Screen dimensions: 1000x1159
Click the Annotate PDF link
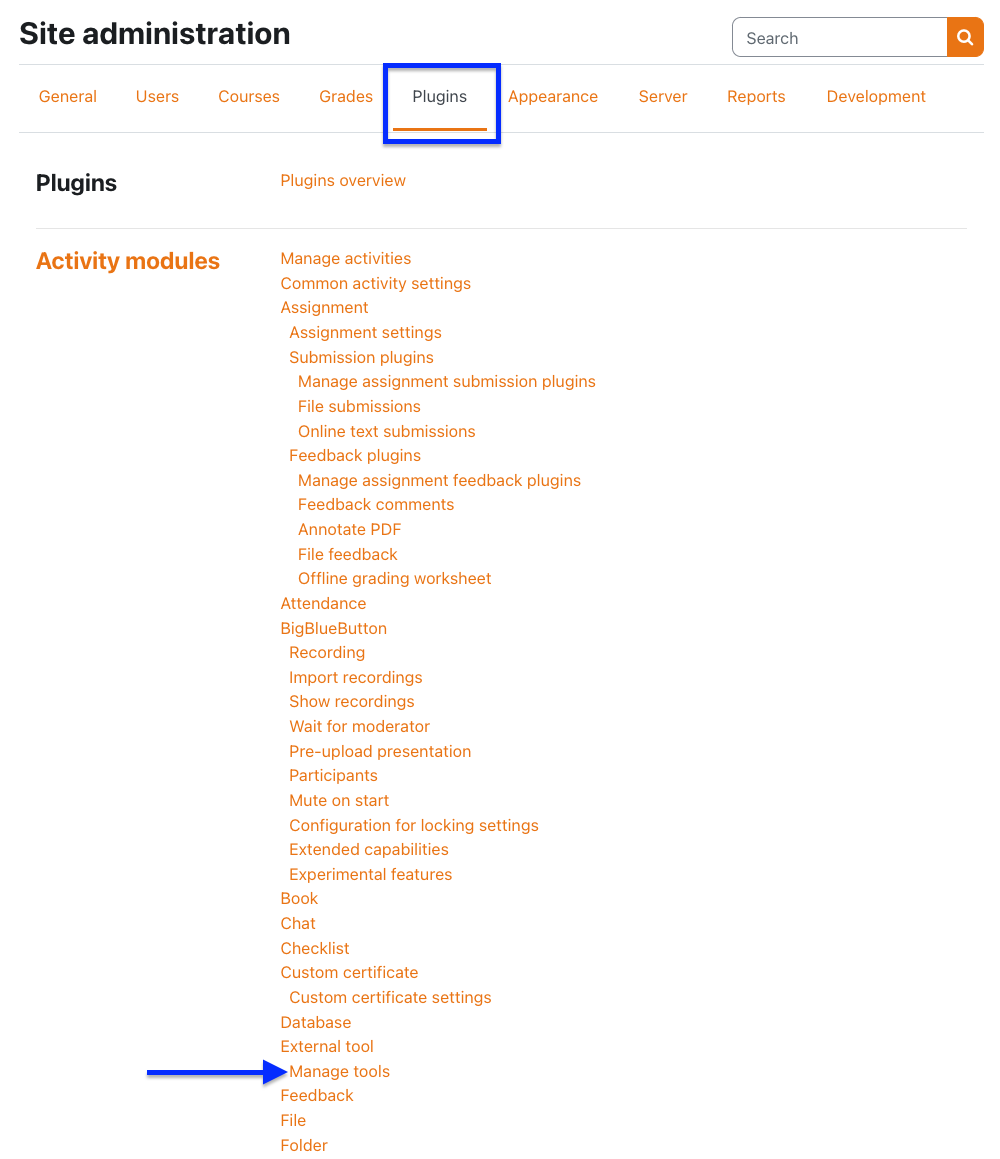pos(349,530)
